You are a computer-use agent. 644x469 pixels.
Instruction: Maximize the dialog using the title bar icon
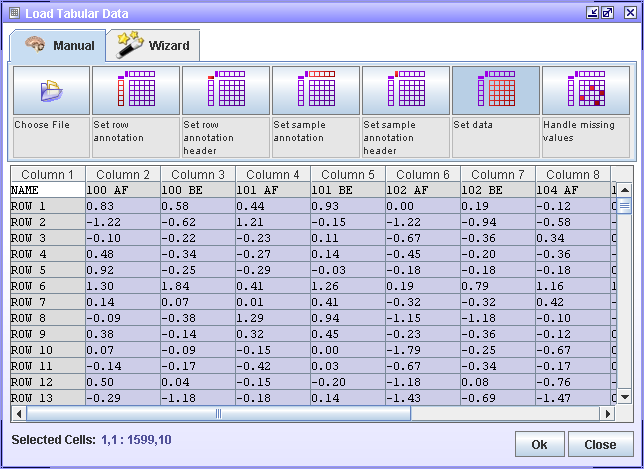click(607, 13)
